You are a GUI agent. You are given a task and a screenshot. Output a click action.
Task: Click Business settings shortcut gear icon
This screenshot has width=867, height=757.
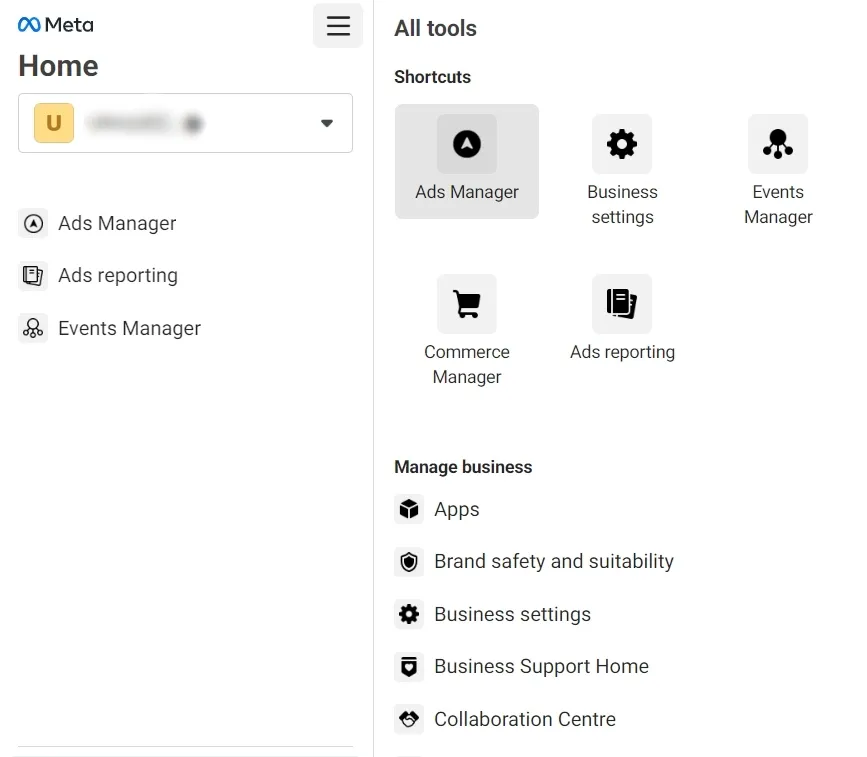pos(622,144)
